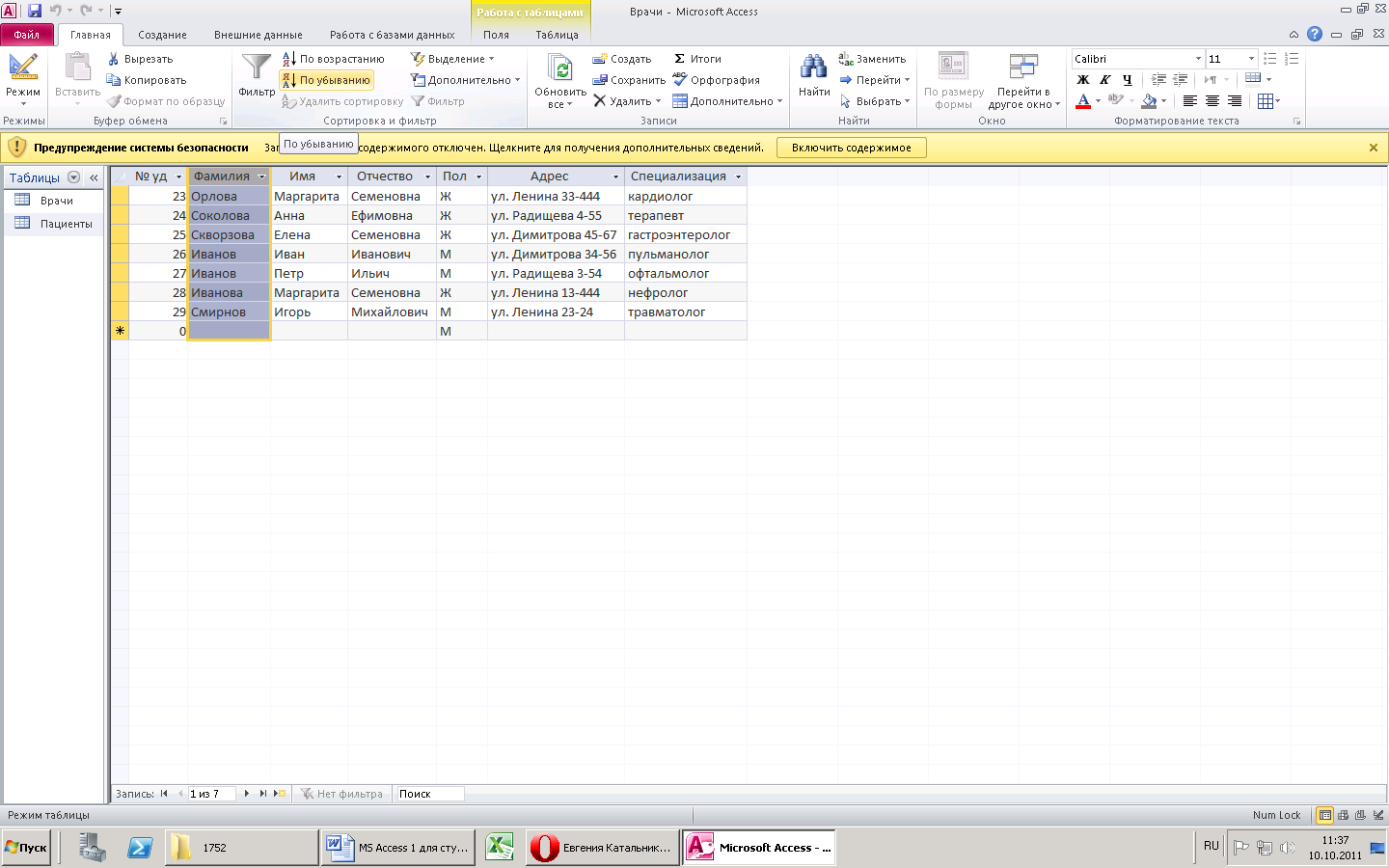Switch to design view in status bar
Viewport: 1389px width, 868px height.
1379,815
